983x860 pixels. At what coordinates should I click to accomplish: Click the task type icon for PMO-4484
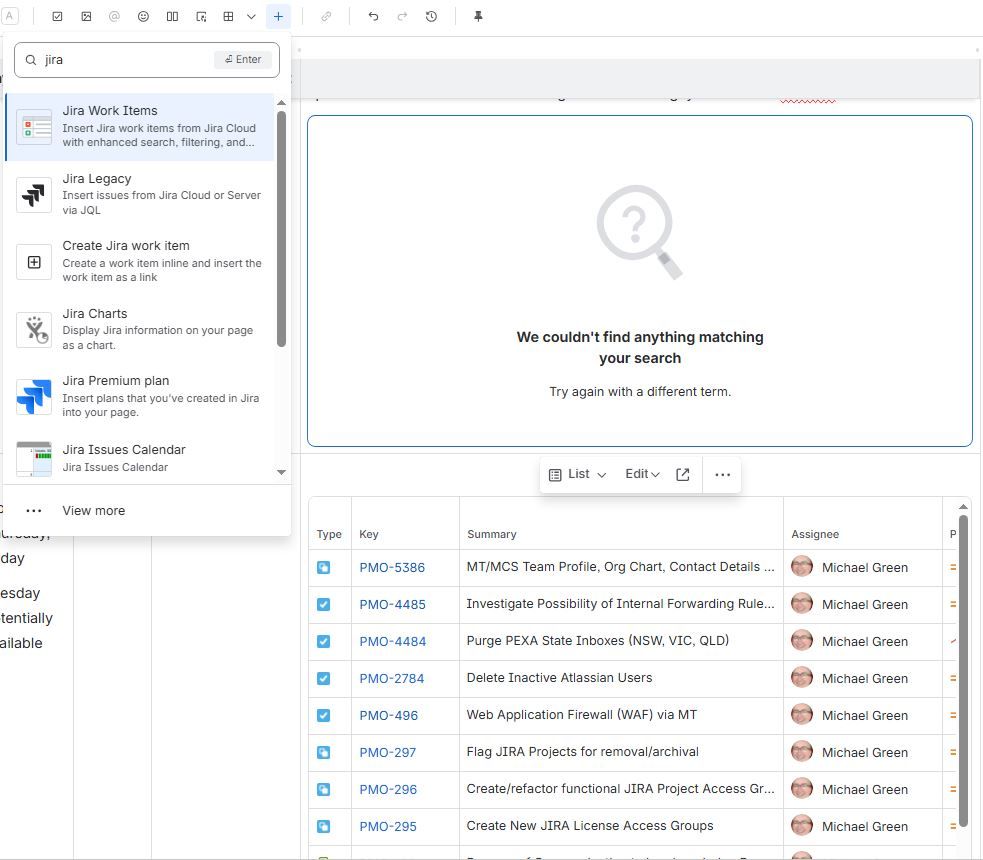coord(323,641)
